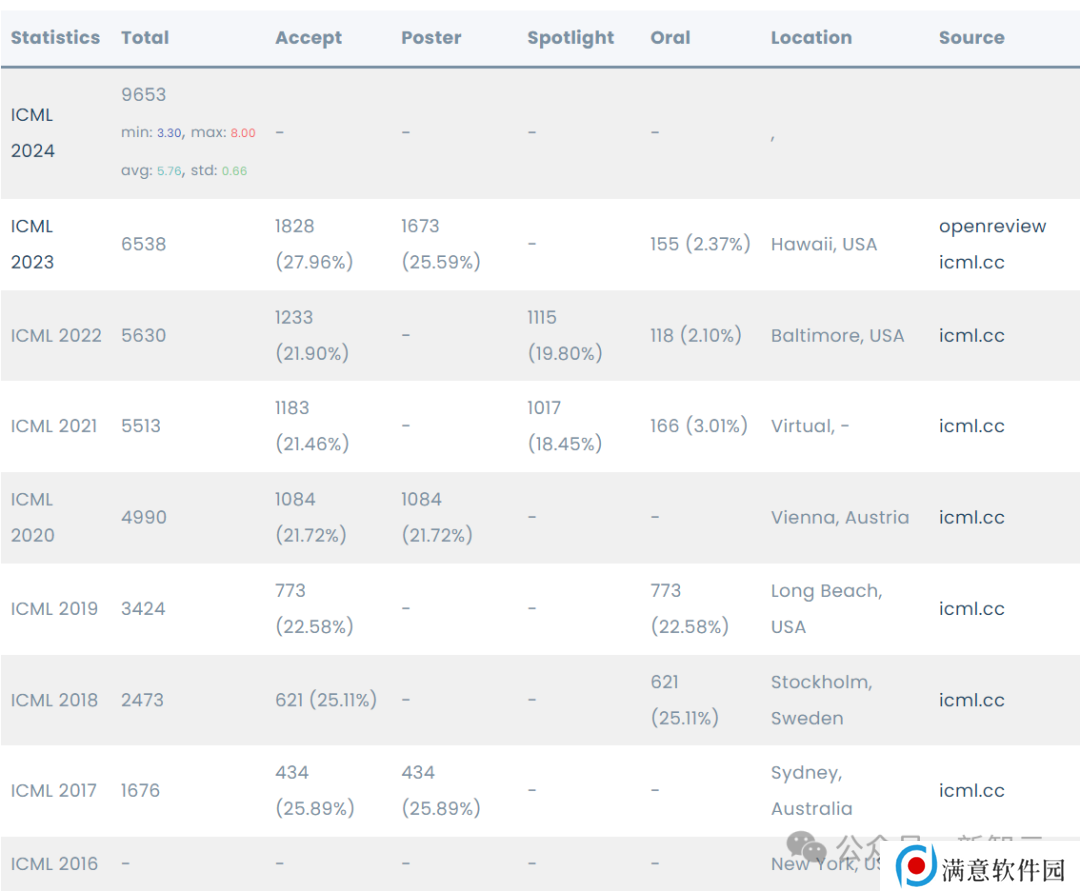Screen dimensions: 1080x891
Task: Open the ICML 2024 row label
Action: click(x=32, y=132)
